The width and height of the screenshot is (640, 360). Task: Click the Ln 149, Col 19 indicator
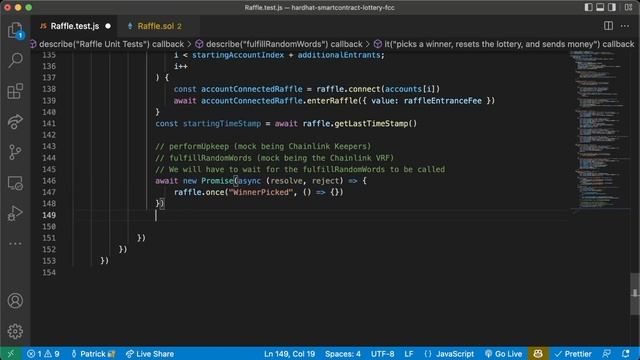tap(289, 354)
